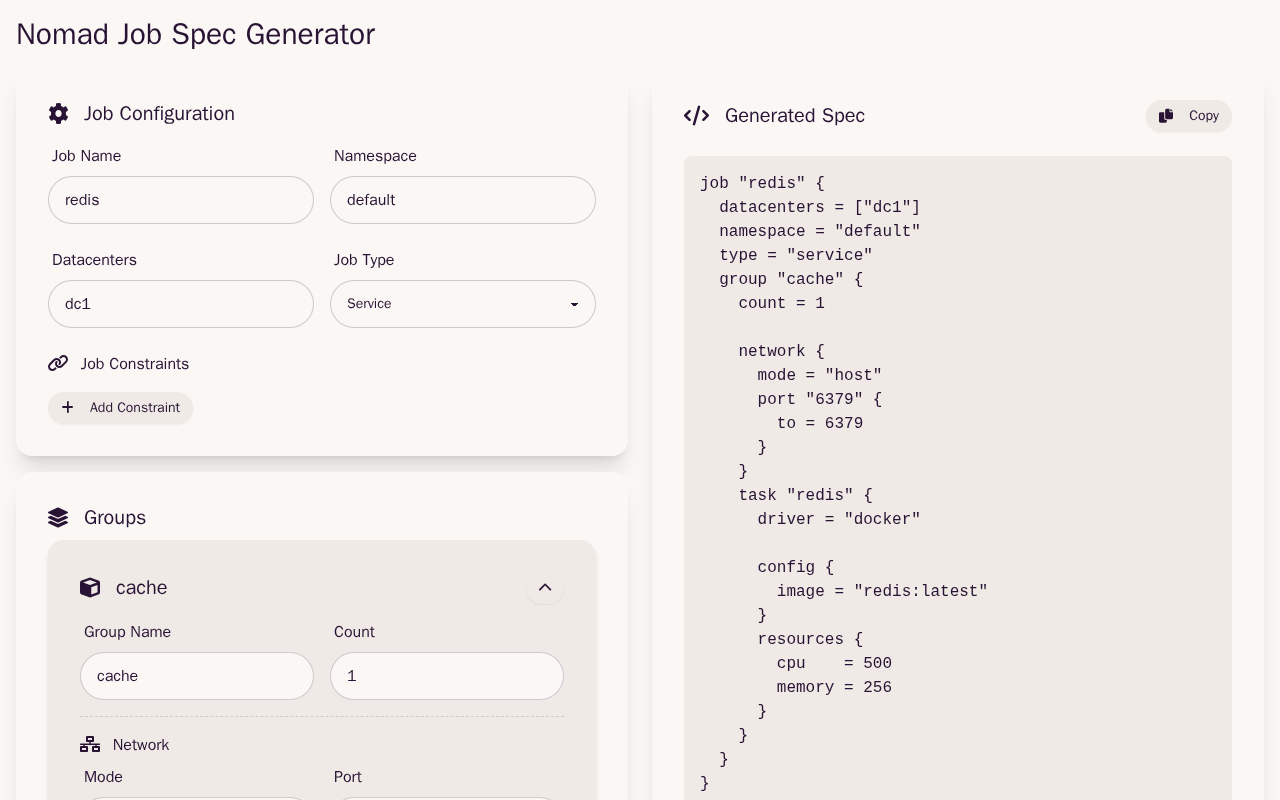Image resolution: width=1280 pixels, height=800 pixels.
Task: Click the gear icon beside Job Configuration
Action: pyautogui.click(x=59, y=114)
